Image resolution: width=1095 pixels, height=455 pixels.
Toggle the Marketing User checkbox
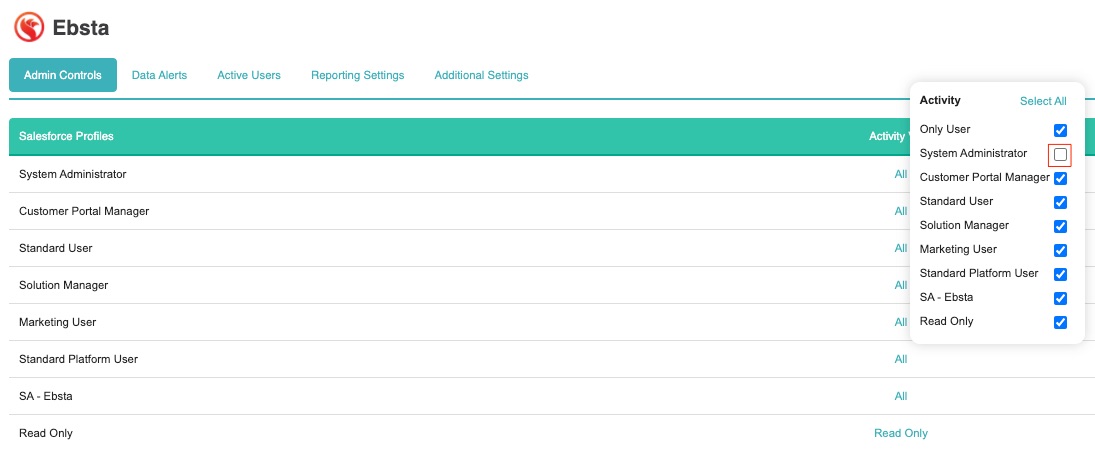[x=1060, y=250]
